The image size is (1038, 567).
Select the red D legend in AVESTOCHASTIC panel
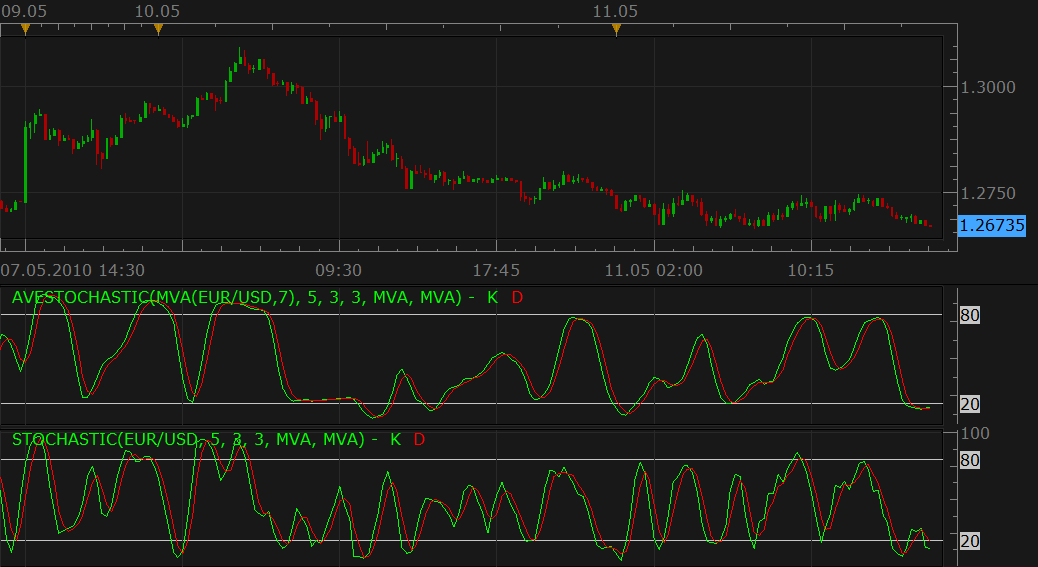click(518, 298)
